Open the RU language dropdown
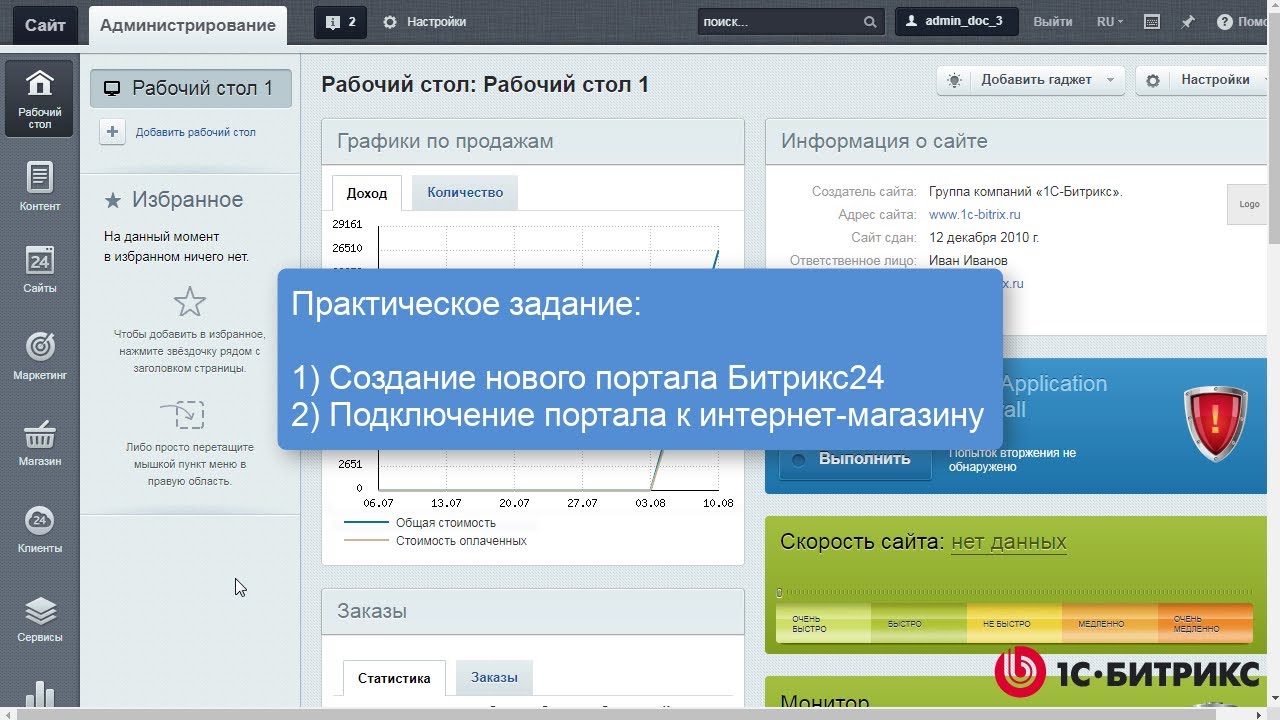Screen dimensions: 1280x720 tap(1110, 22)
